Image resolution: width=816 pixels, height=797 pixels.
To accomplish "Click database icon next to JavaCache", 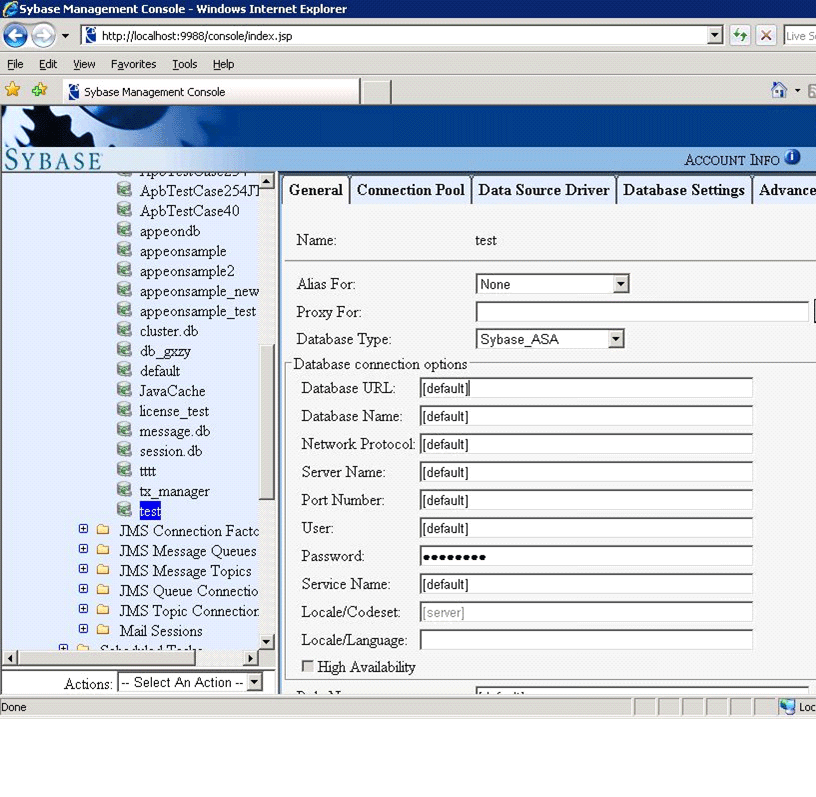I will pyautogui.click(x=124, y=389).
